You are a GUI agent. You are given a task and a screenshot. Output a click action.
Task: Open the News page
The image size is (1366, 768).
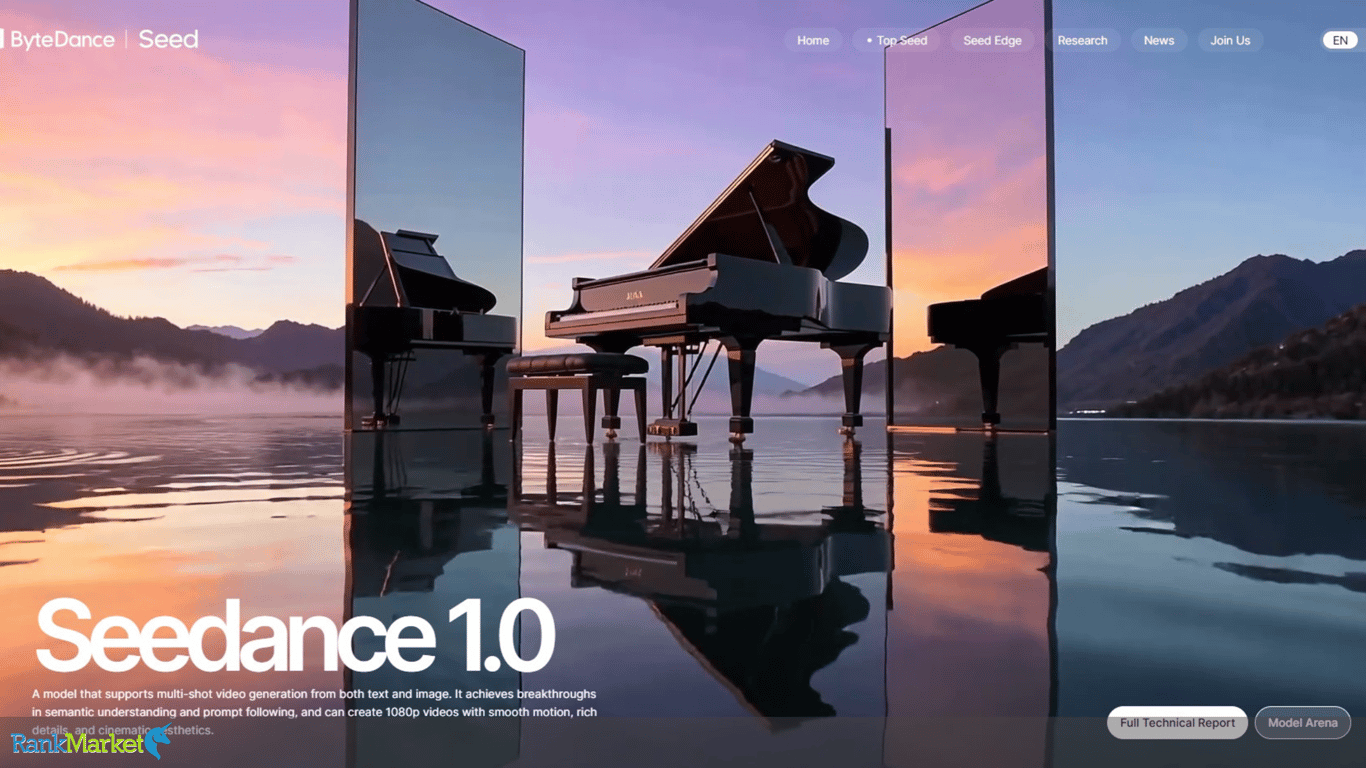coord(1159,40)
